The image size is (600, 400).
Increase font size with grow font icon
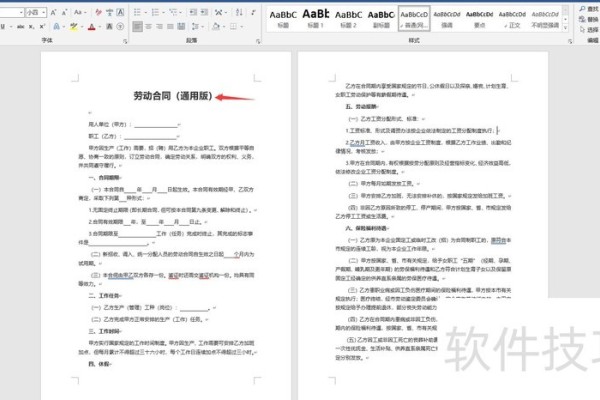[53, 13]
